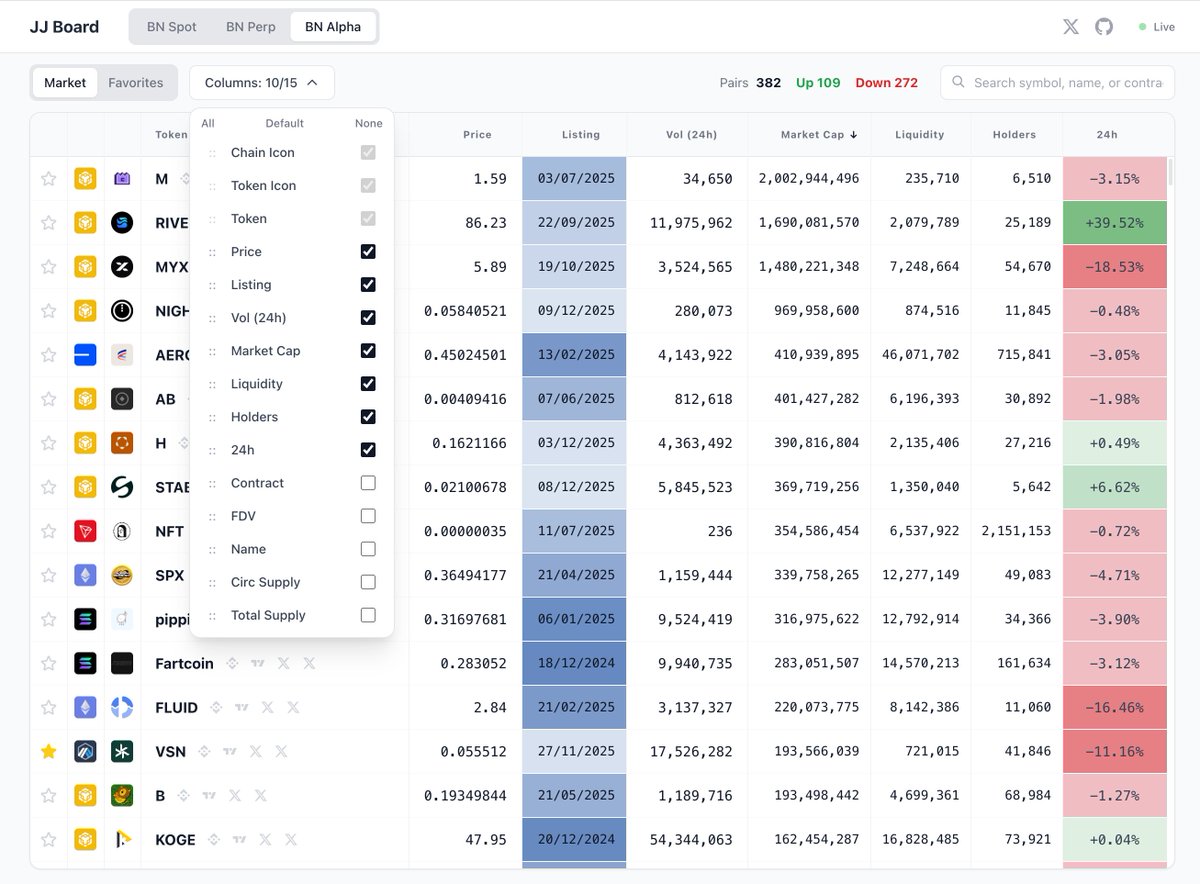The width and height of the screenshot is (1200, 884).
Task: Open the X (Twitter) link in header
Action: (1071, 27)
